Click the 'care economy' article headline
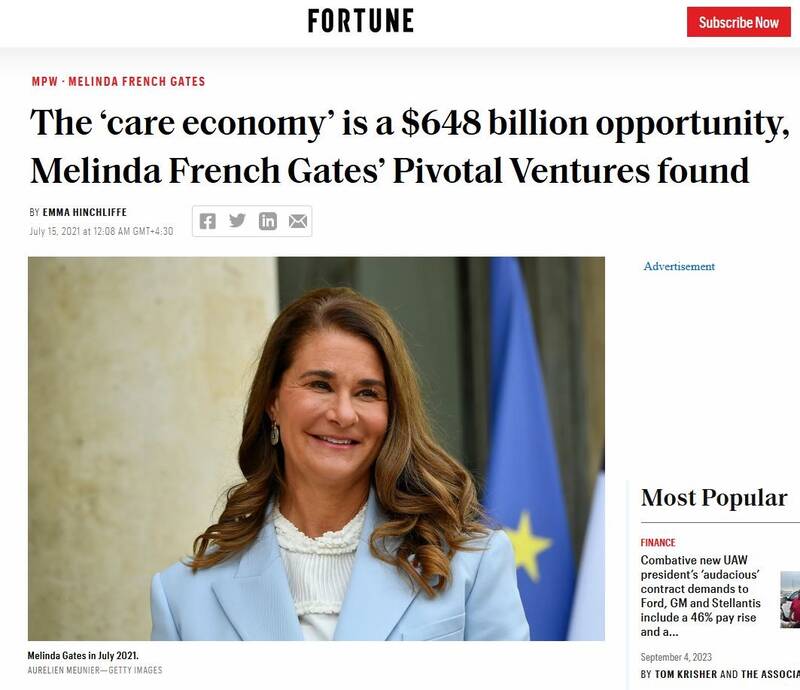The image size is (800, 690). 390,146
